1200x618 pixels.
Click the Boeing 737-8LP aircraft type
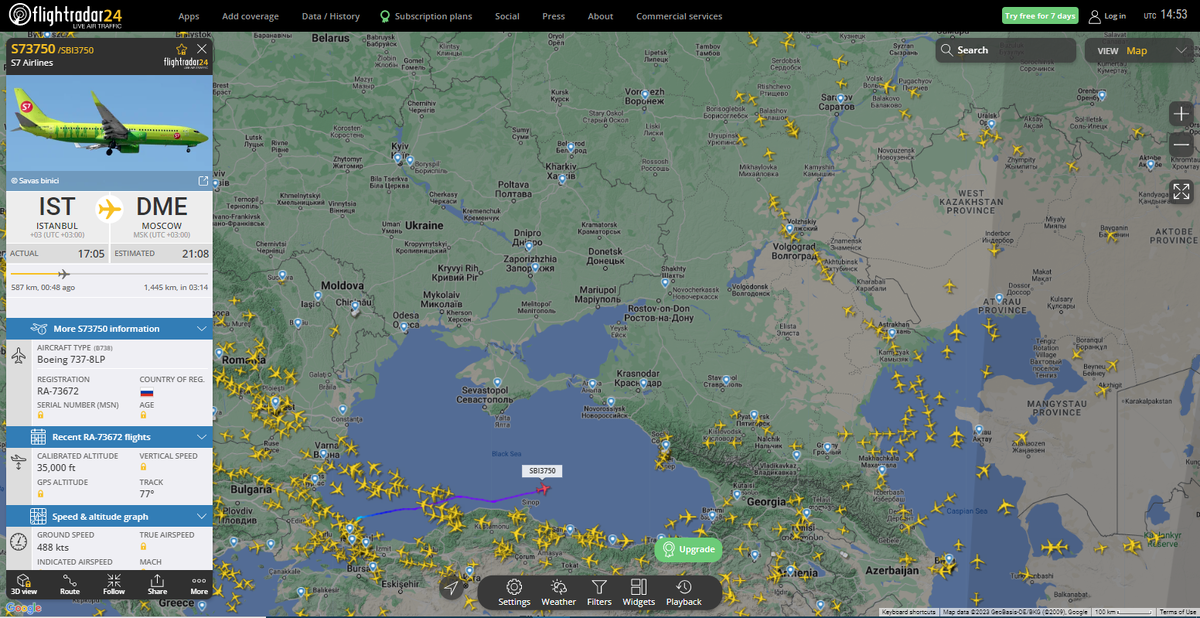click(71, 358)
